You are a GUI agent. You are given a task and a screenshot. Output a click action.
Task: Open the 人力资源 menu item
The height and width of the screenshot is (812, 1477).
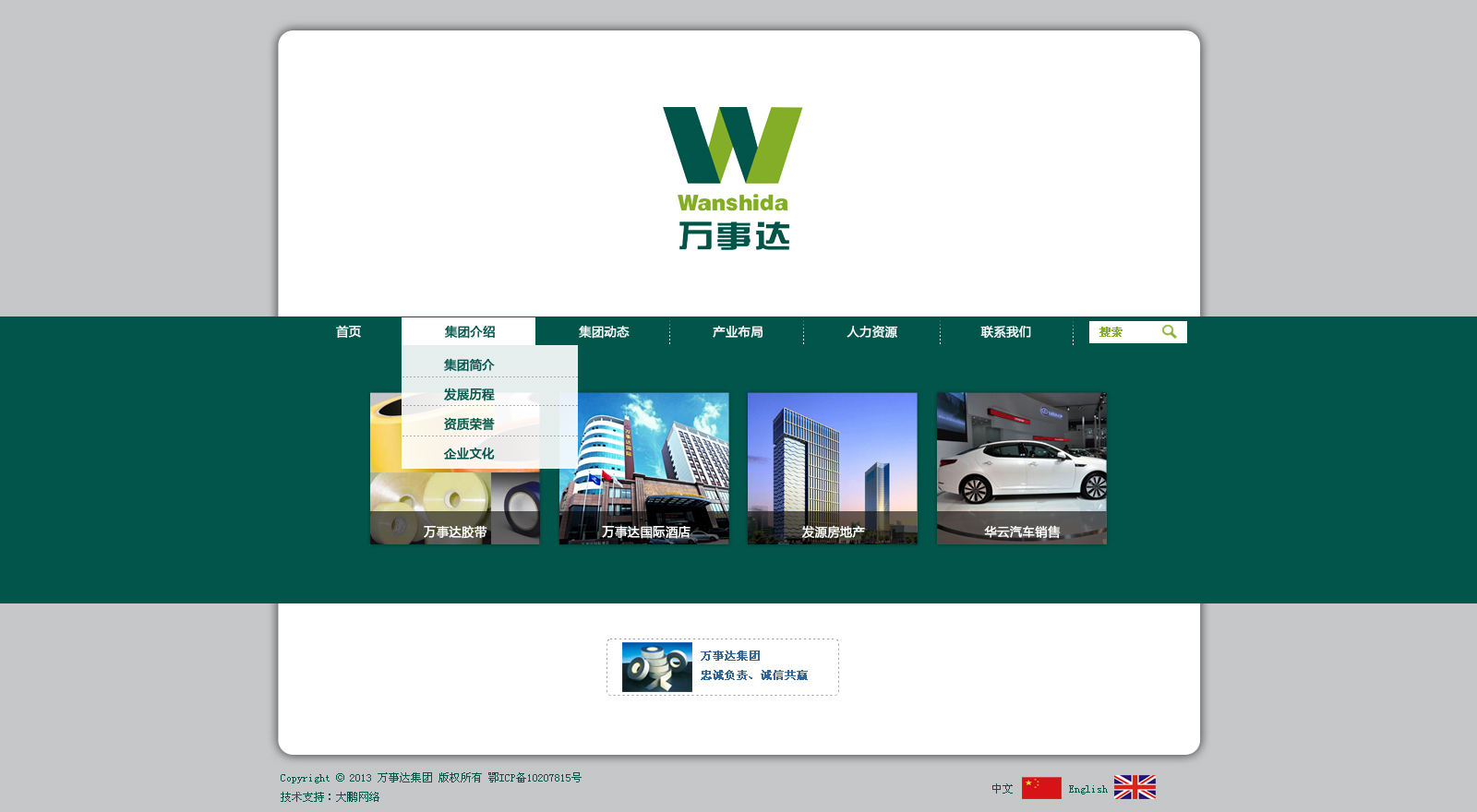tap(871, 332)
